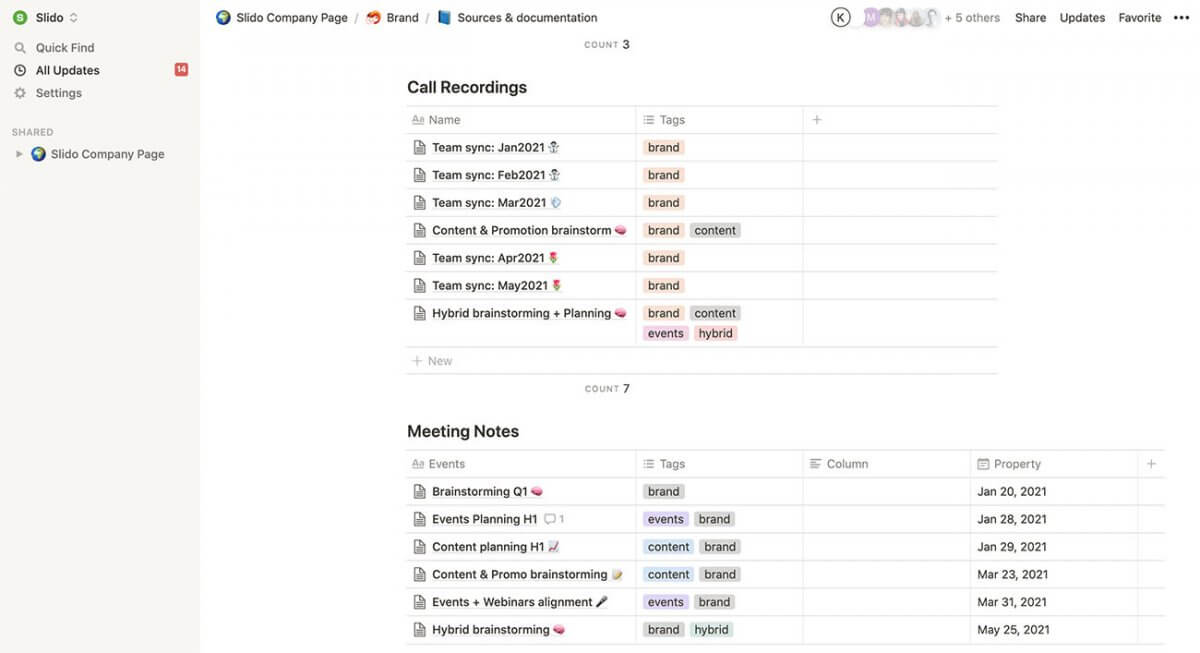Image resolution: width=1200 pixels, height=653 pixels.
Task: Open the page options with the ellipsis menu
Action: coord(1181,17)
